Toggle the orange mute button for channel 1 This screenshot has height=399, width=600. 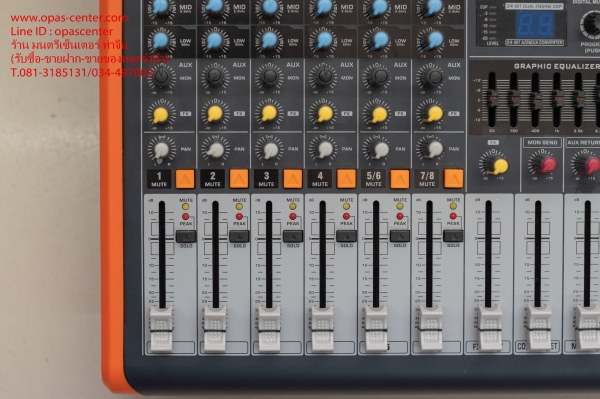[x=185, y=179]
